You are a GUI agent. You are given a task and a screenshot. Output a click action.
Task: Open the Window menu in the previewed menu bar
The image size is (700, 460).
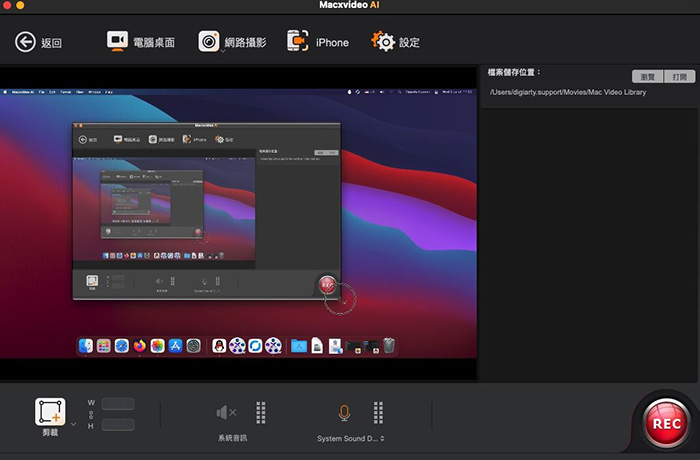coord(94,92)
